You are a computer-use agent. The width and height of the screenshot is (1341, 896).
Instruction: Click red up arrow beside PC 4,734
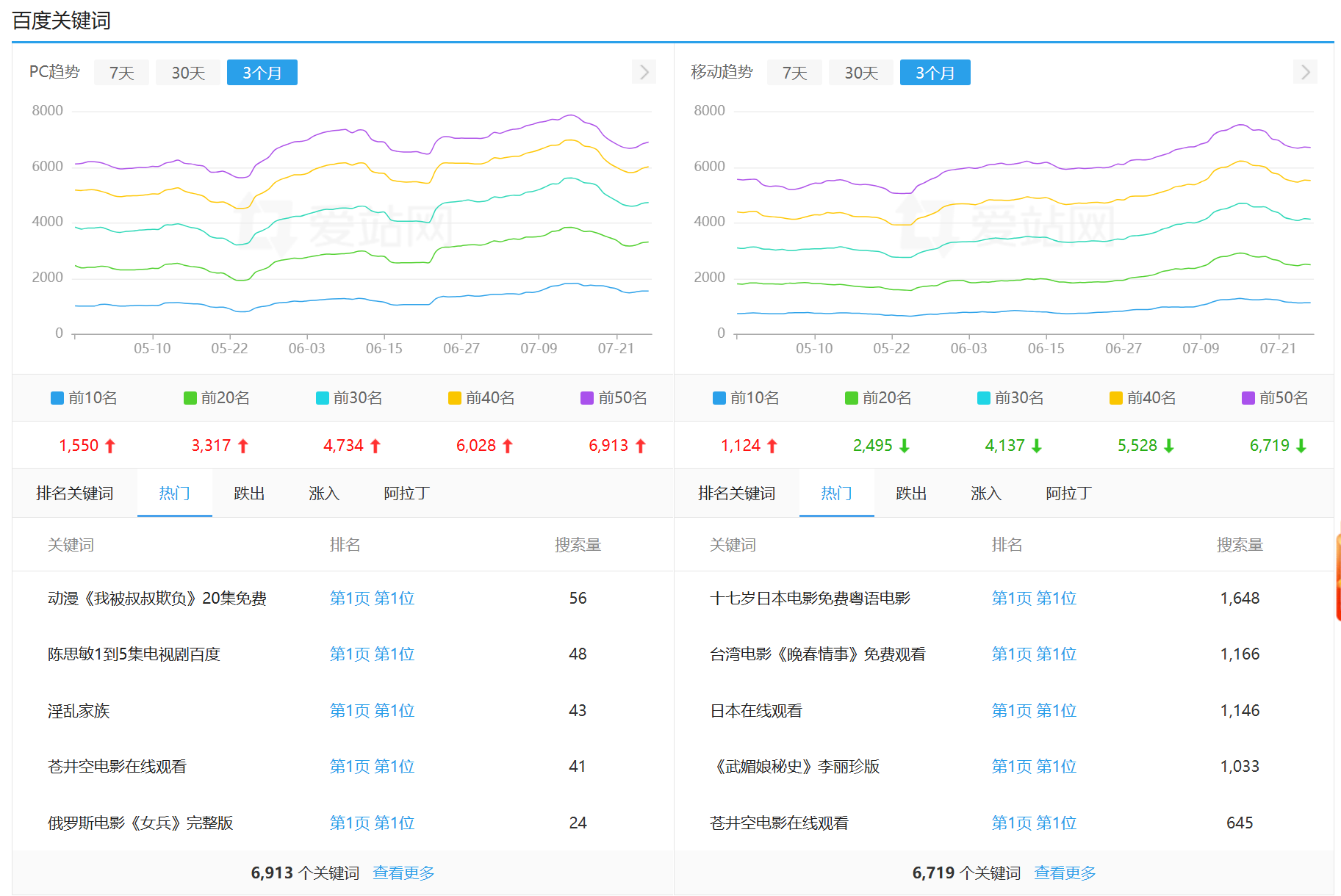(x=375, y=446)
